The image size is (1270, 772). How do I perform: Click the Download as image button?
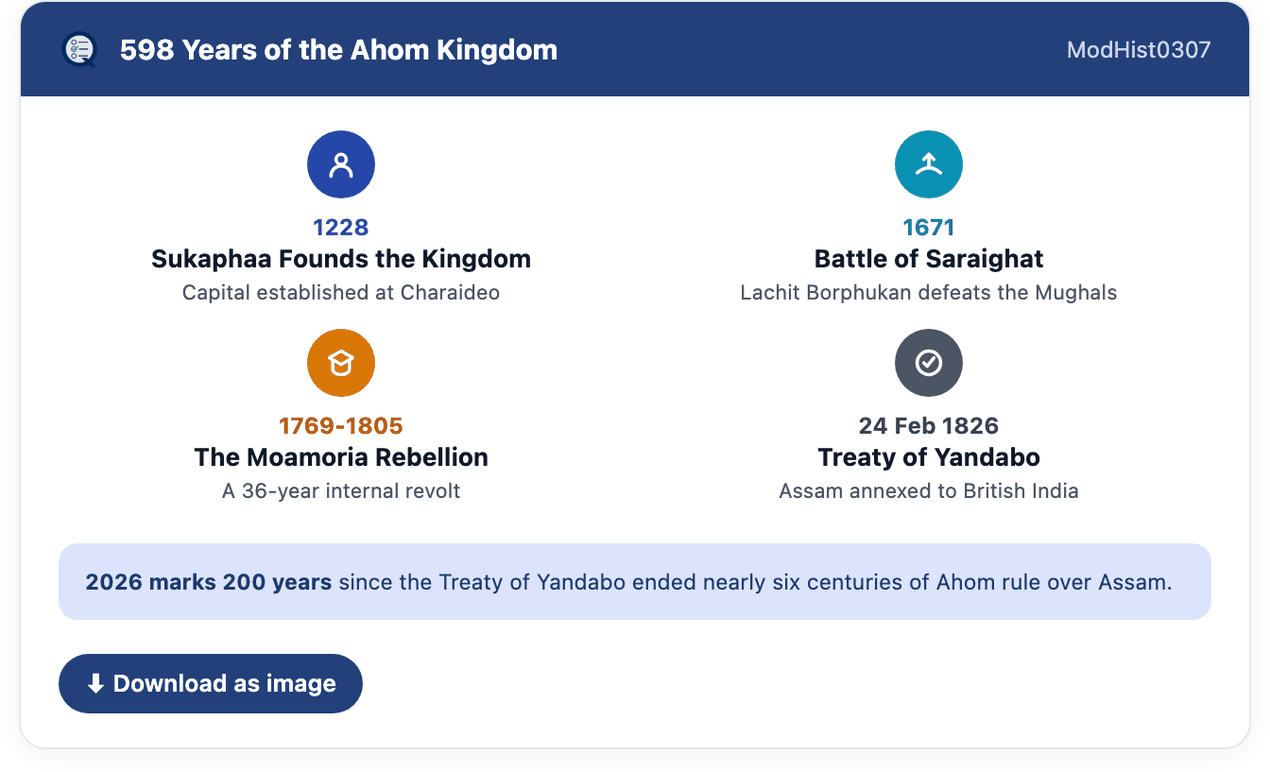(x=211, y=684)
